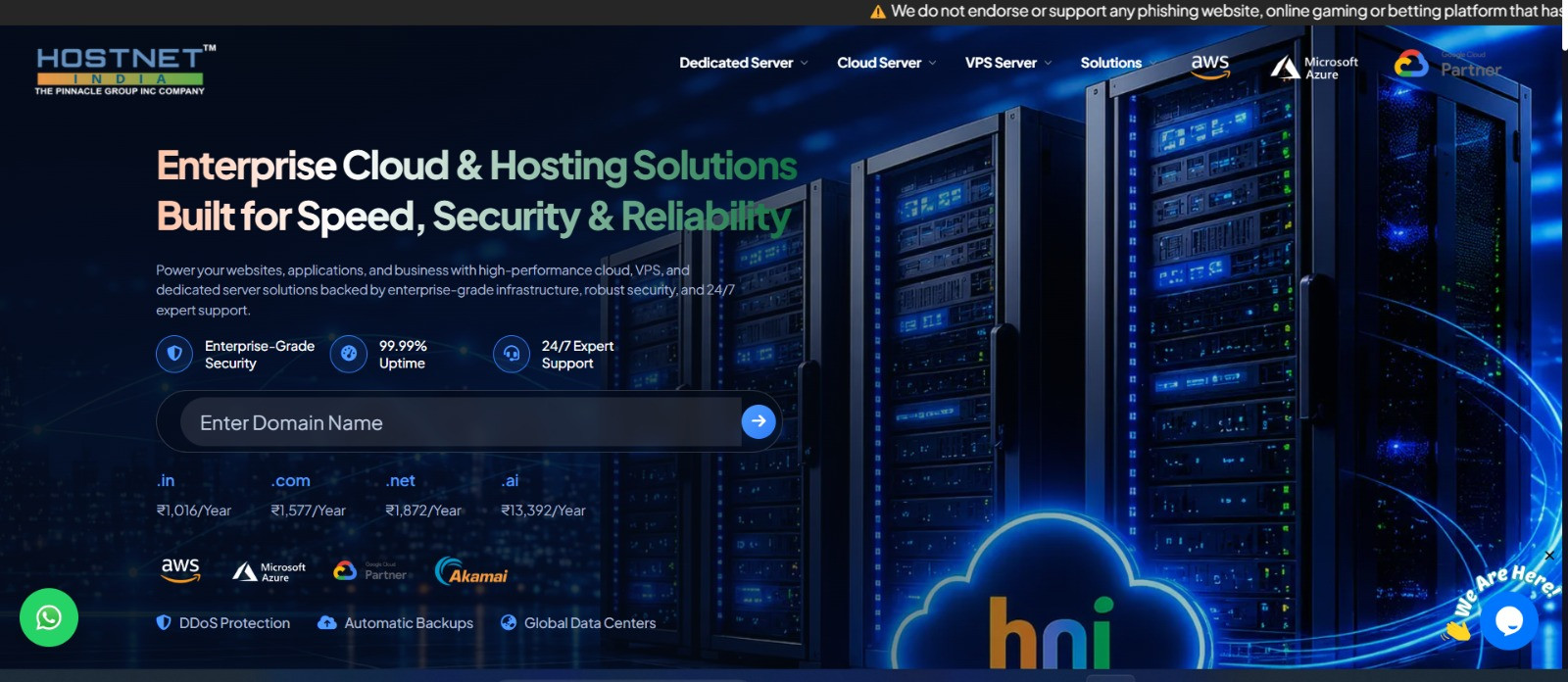The image size is (1568, 682).
Task: Close the 'We Are Here' chat prompt
Action: click(1549, 556)
